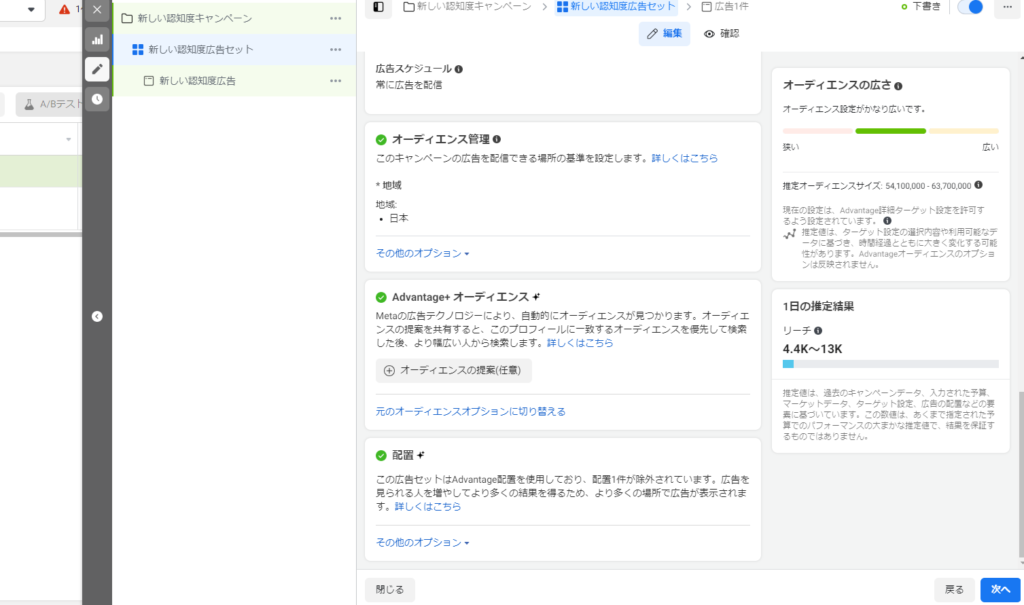The height and width of the screenshot is (605, 1024).
Task: Switch to 確認 review mode
Action: coord(721,34)
